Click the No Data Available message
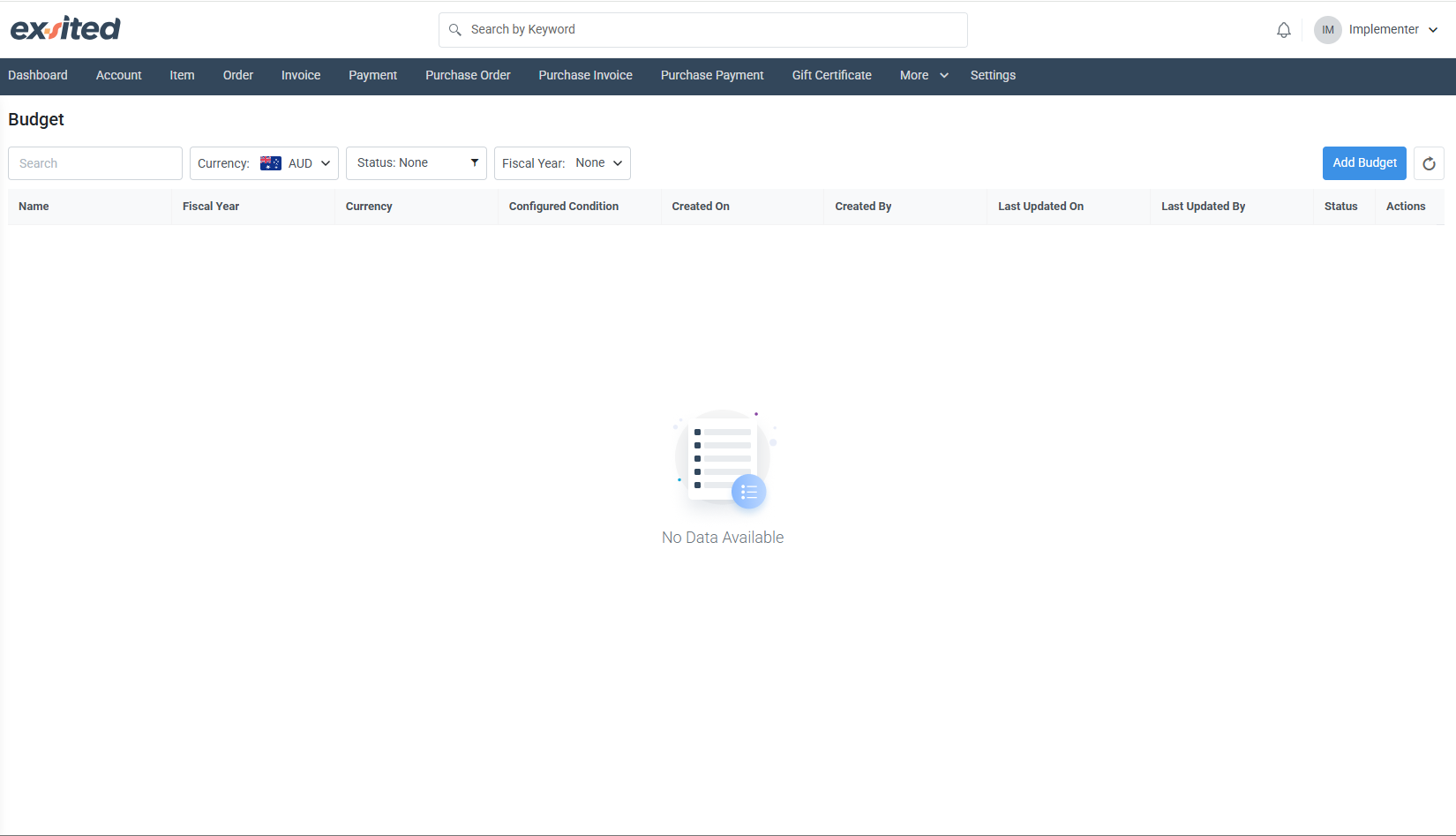Viewport: 1456px width, 836px height. point(723,538)
